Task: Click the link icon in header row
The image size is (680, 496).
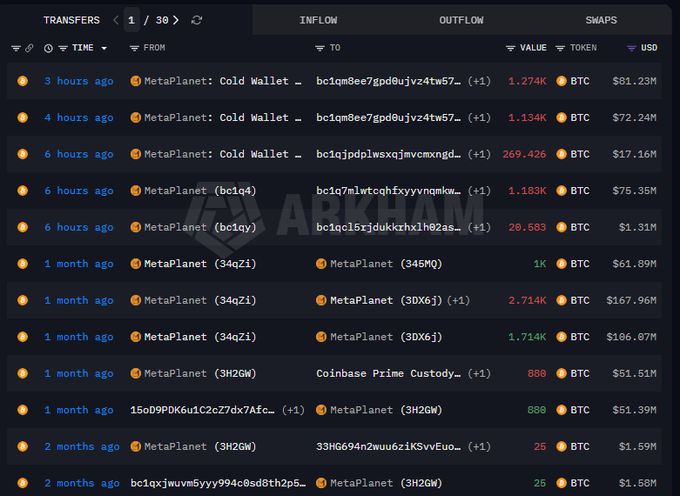Action: [29, 48]
